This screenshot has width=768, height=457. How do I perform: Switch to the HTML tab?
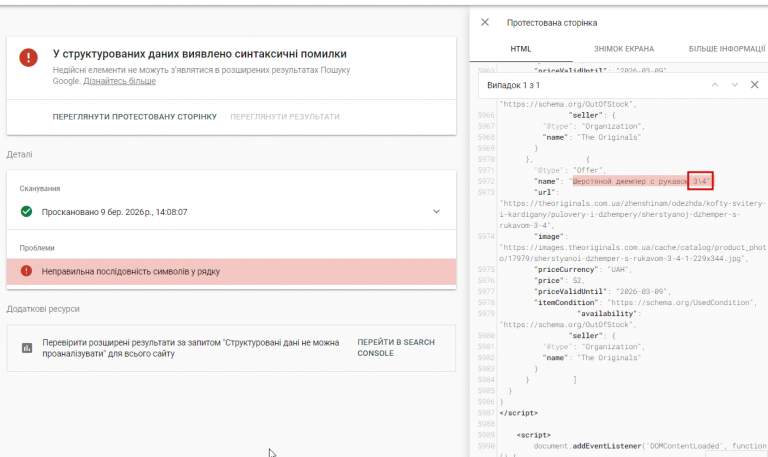pyautogui.click(x=521, y=49)
